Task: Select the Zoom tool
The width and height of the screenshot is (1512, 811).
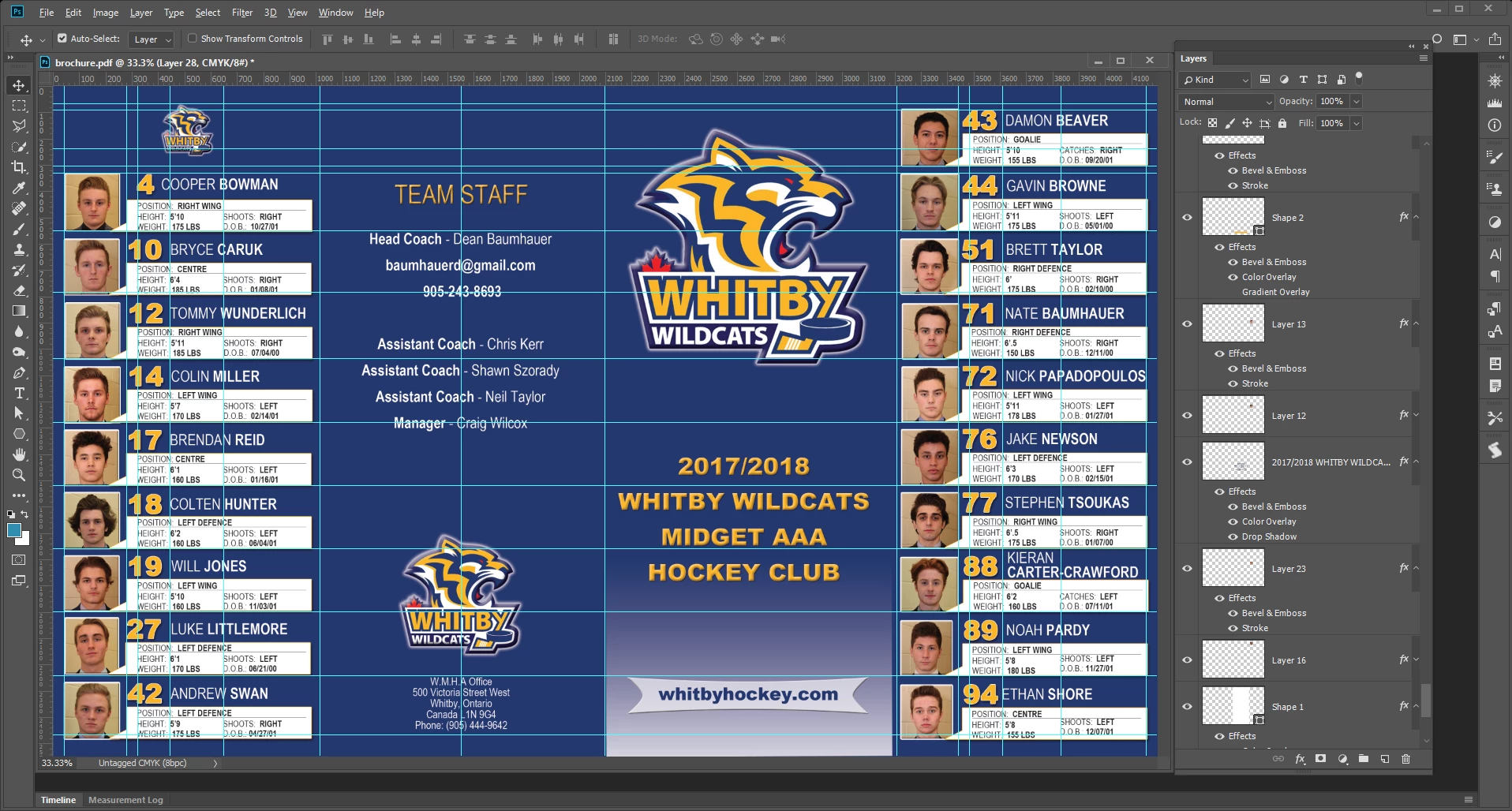Action: [x=19, y=475]
